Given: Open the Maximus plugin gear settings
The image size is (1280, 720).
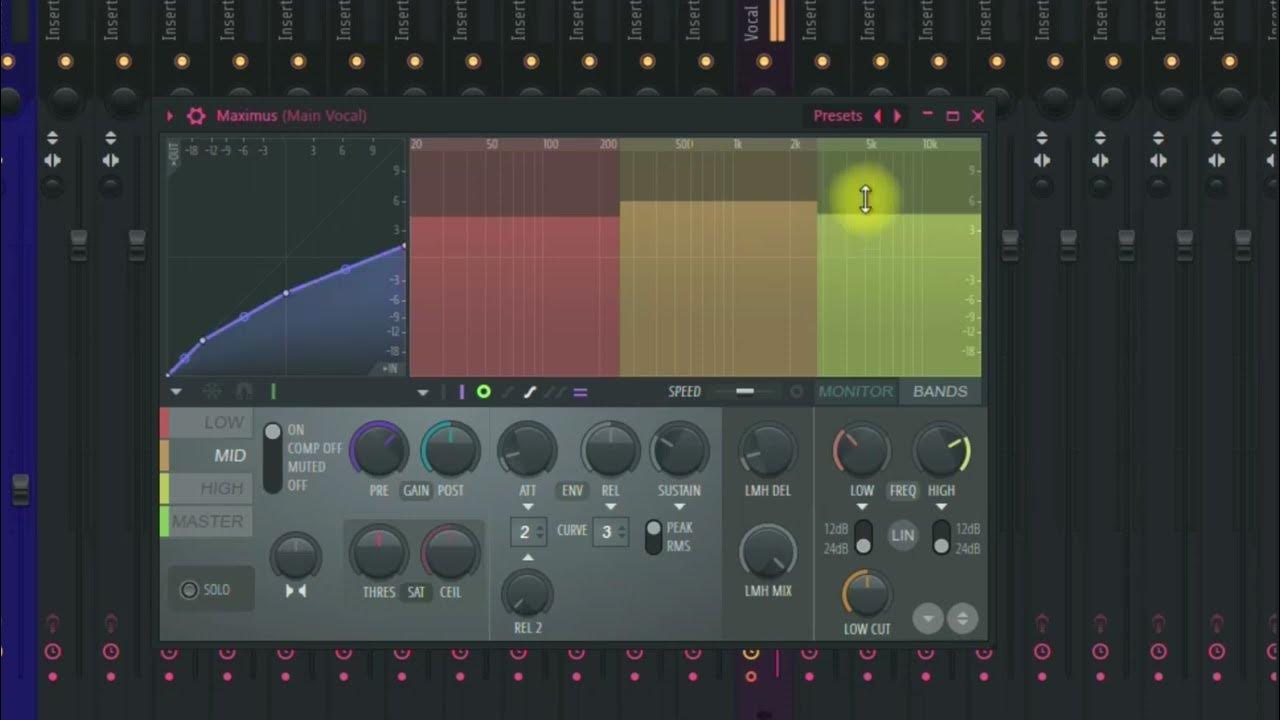Looking at the screenshot, I should tap(197, 116).
